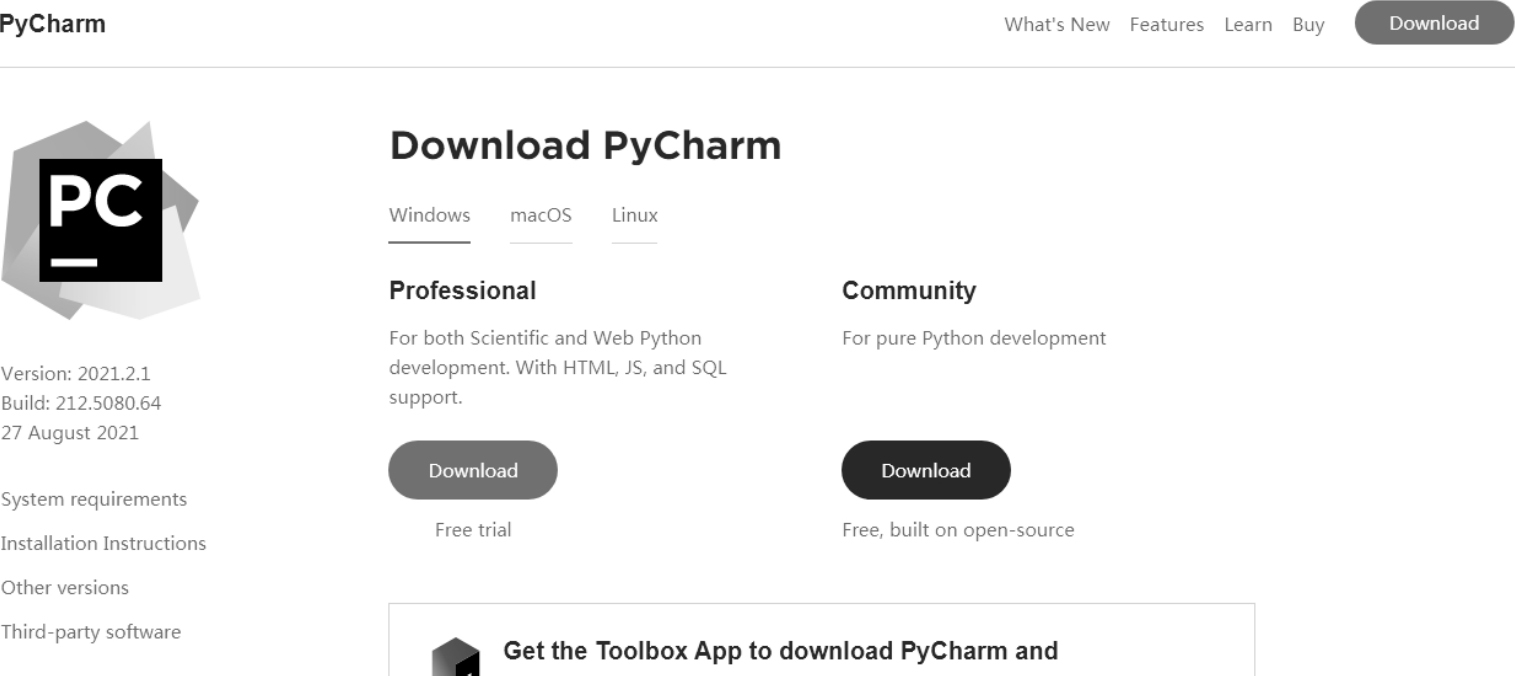Click the PyCharm PC logo icon
This screenshot has height=676, width=1515.
[x=100, y=220]
